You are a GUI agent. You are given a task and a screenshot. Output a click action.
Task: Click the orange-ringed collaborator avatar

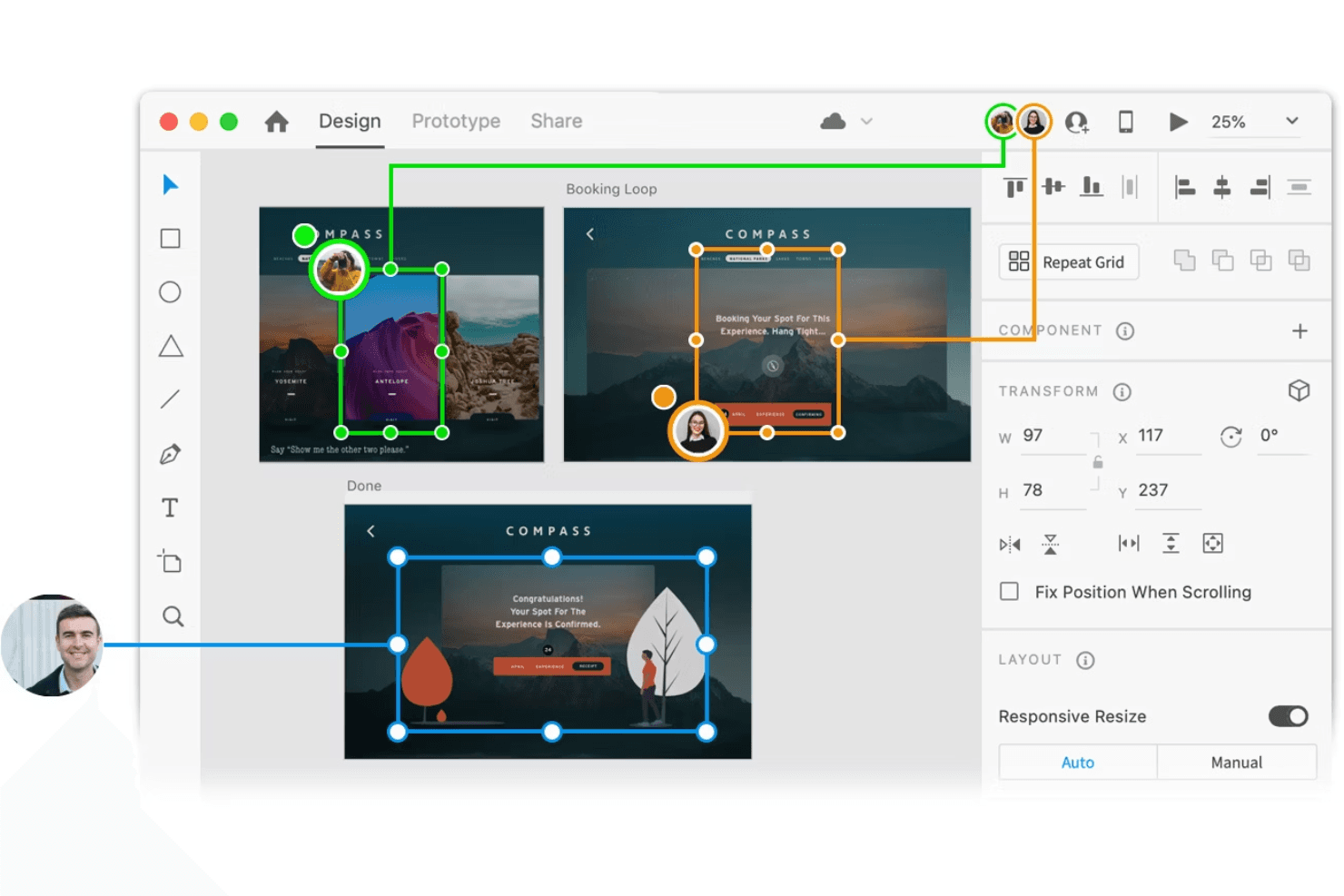pos(1033,122)
